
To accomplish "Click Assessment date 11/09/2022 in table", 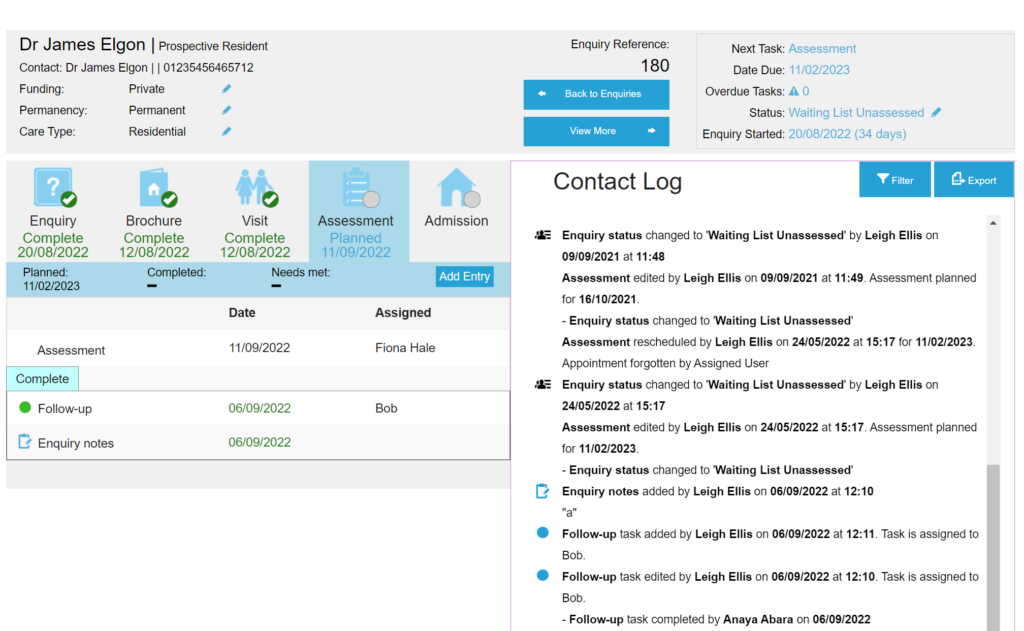I will (x=259, y=348).
